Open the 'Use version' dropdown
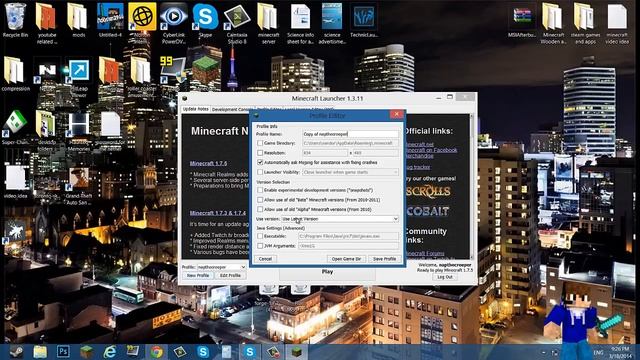This screenshot has width=640, height=360. [340, 219]
